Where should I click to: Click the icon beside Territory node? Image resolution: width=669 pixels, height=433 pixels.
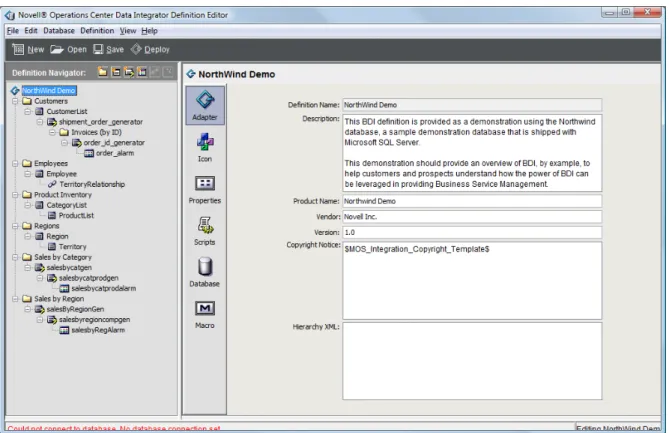coord(52,247)
